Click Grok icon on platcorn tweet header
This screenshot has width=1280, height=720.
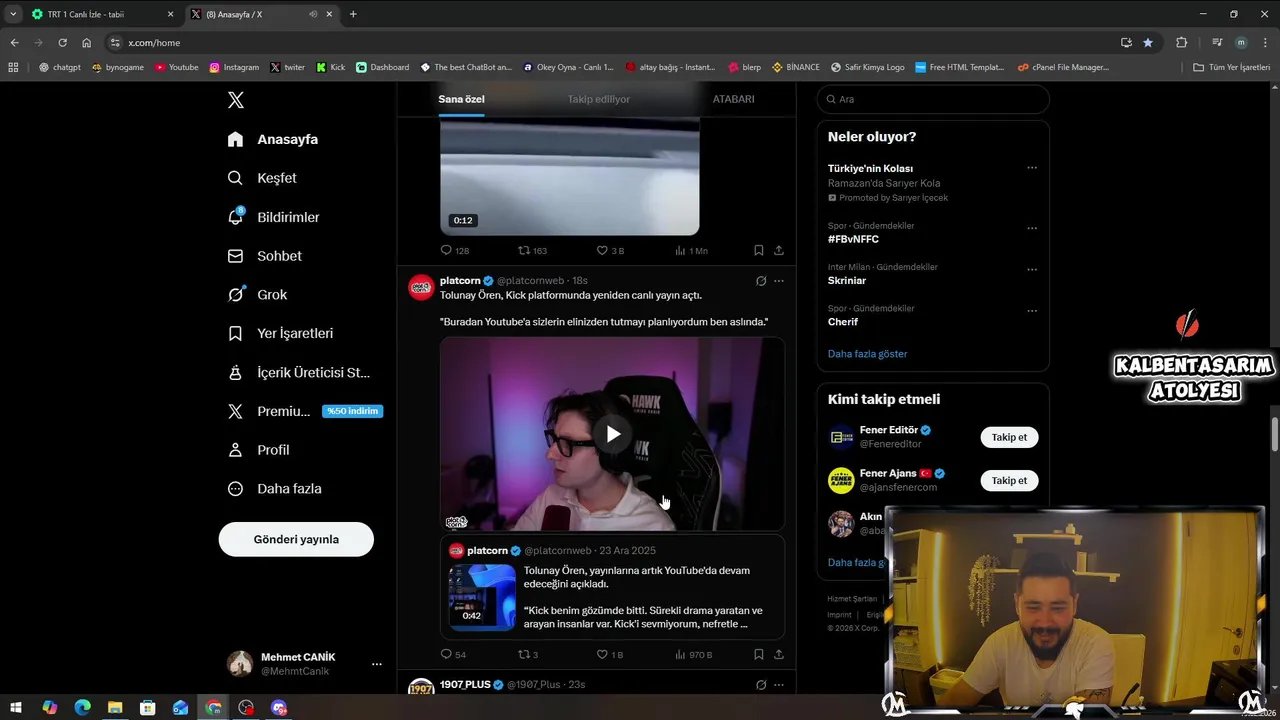click(x=761, y=281)
